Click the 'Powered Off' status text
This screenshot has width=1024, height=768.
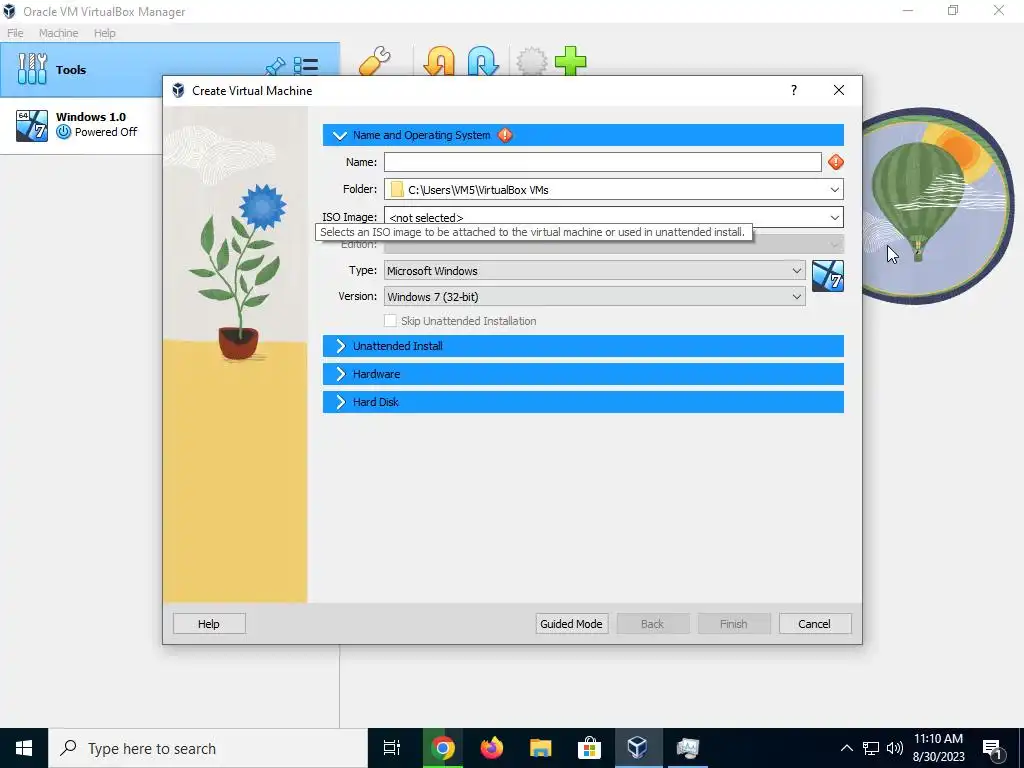point(106,132)
